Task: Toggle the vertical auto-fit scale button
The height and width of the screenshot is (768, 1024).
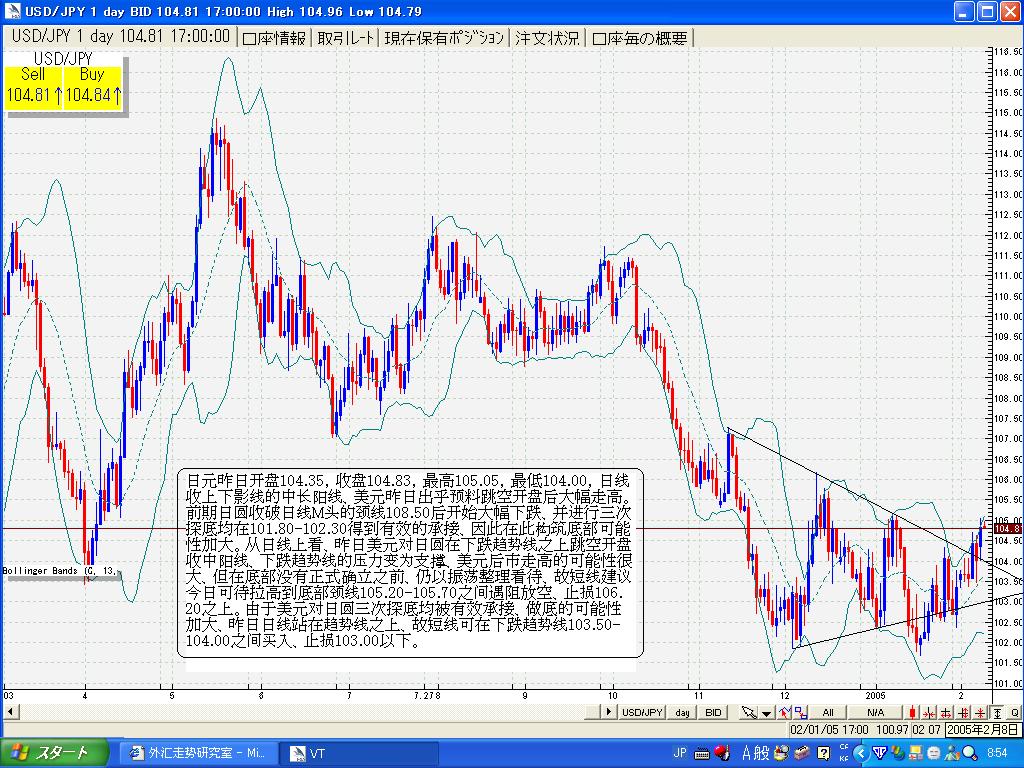Action: (997, 712)
